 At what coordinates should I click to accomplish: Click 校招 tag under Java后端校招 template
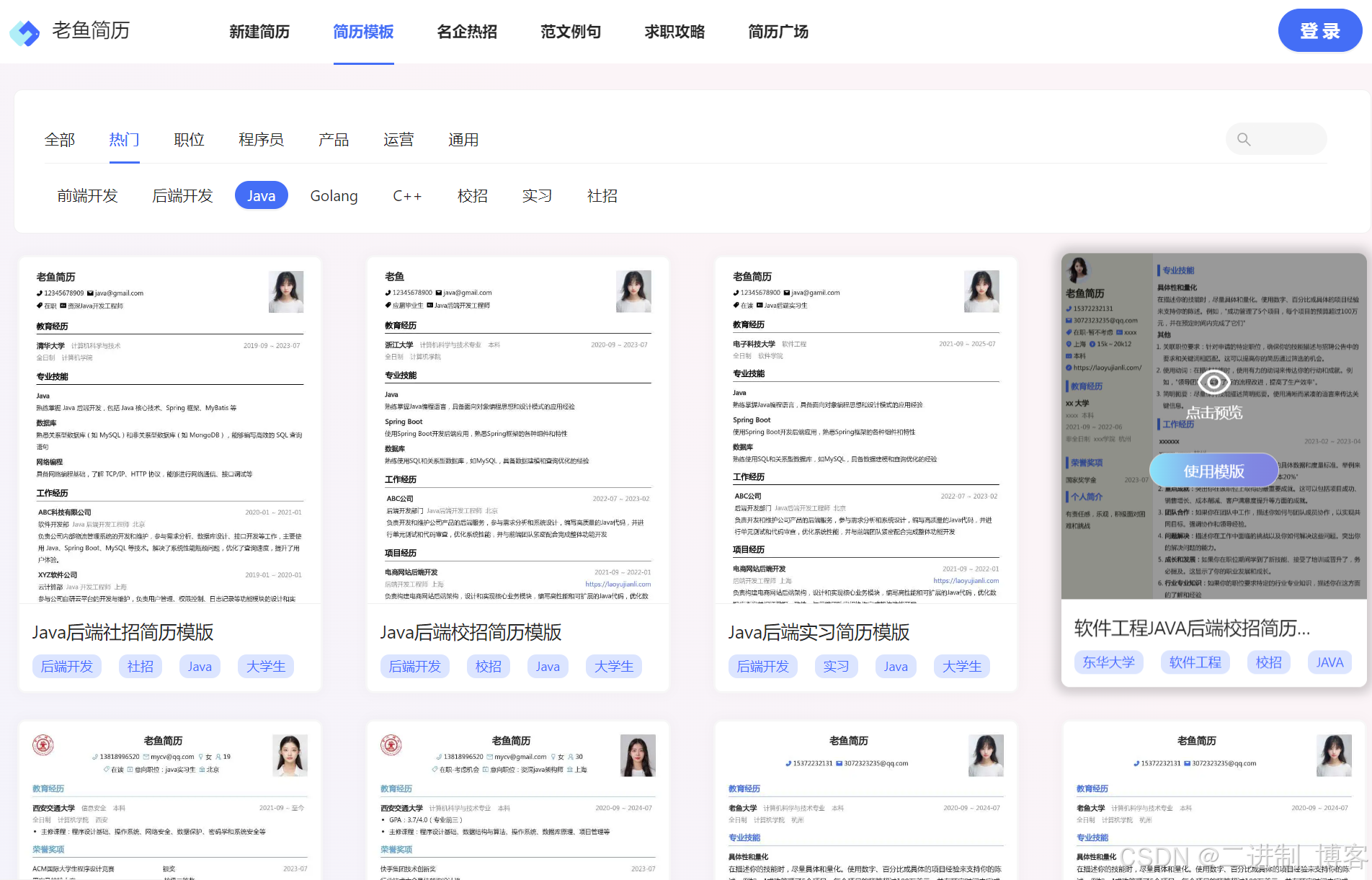[x=489, y=667]
